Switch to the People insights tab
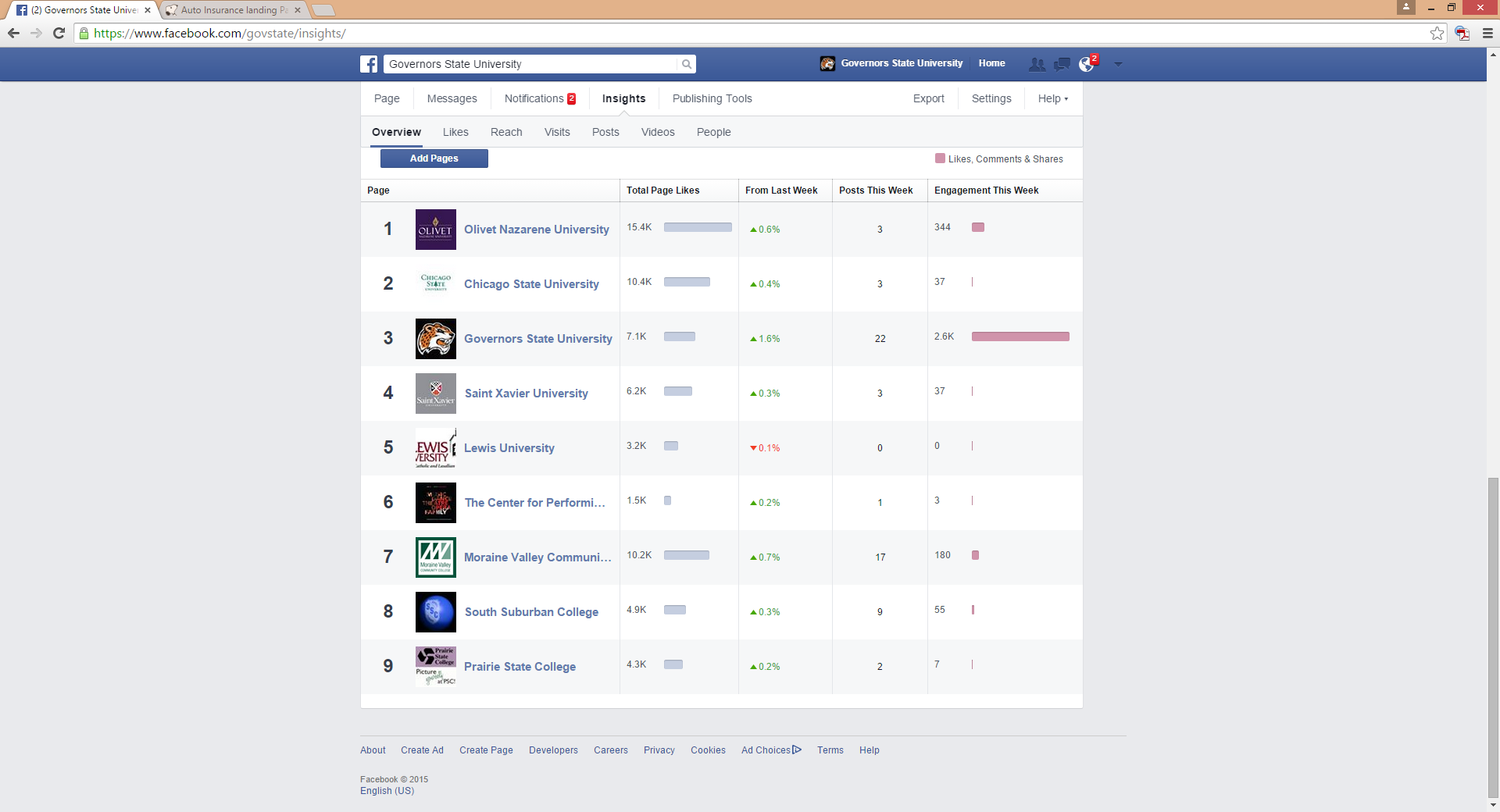 pos(713,132)
